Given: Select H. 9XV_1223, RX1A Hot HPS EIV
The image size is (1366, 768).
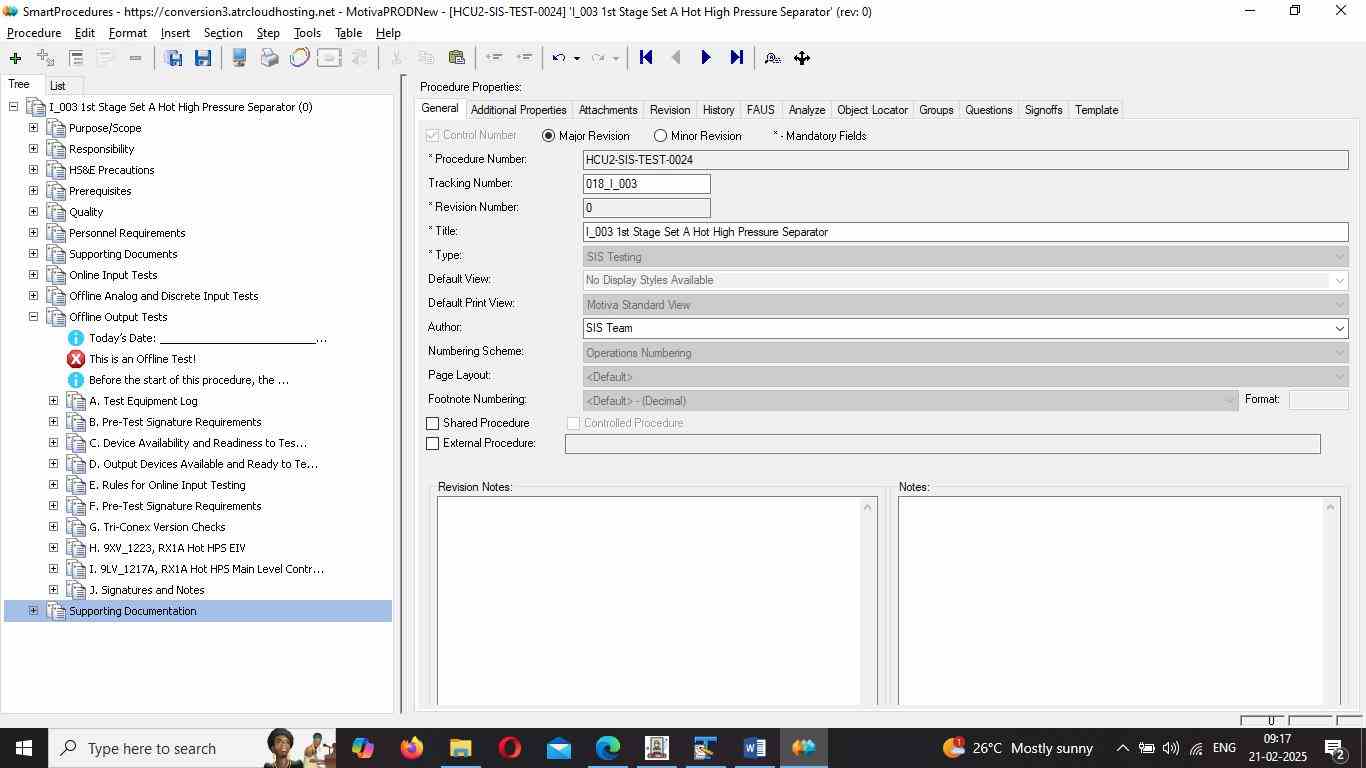Looking at the screenshot, I should tap(167, 548).
